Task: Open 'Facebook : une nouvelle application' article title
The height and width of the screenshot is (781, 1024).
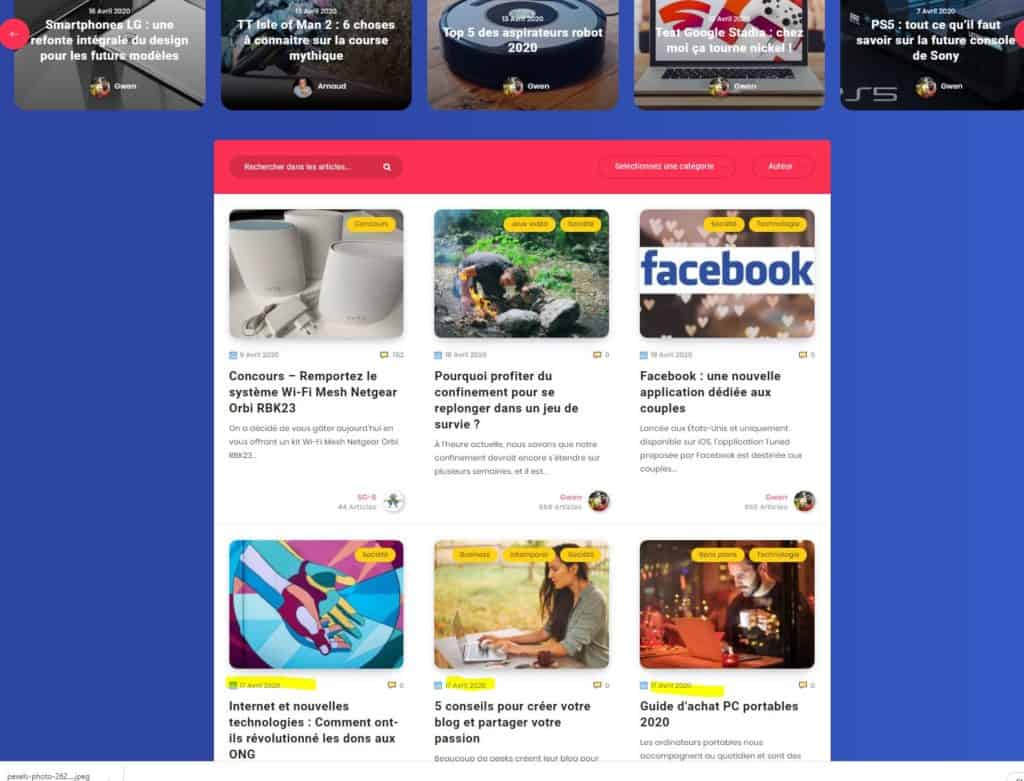Action: [x=710, y=392]
